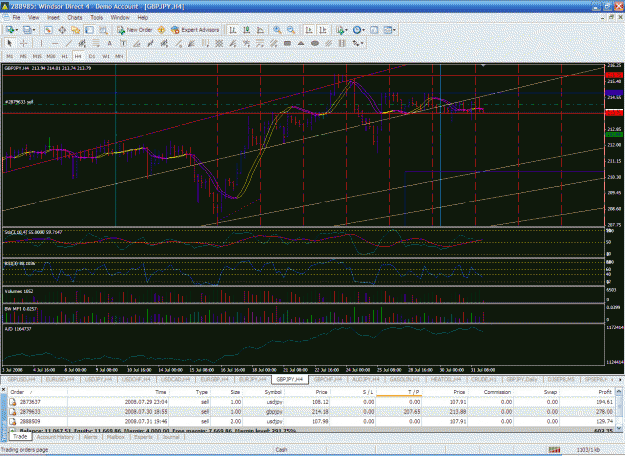Open the File menu
Image resolution: width=625 pixels, height=456 pixels.
(x=16, y=18)
